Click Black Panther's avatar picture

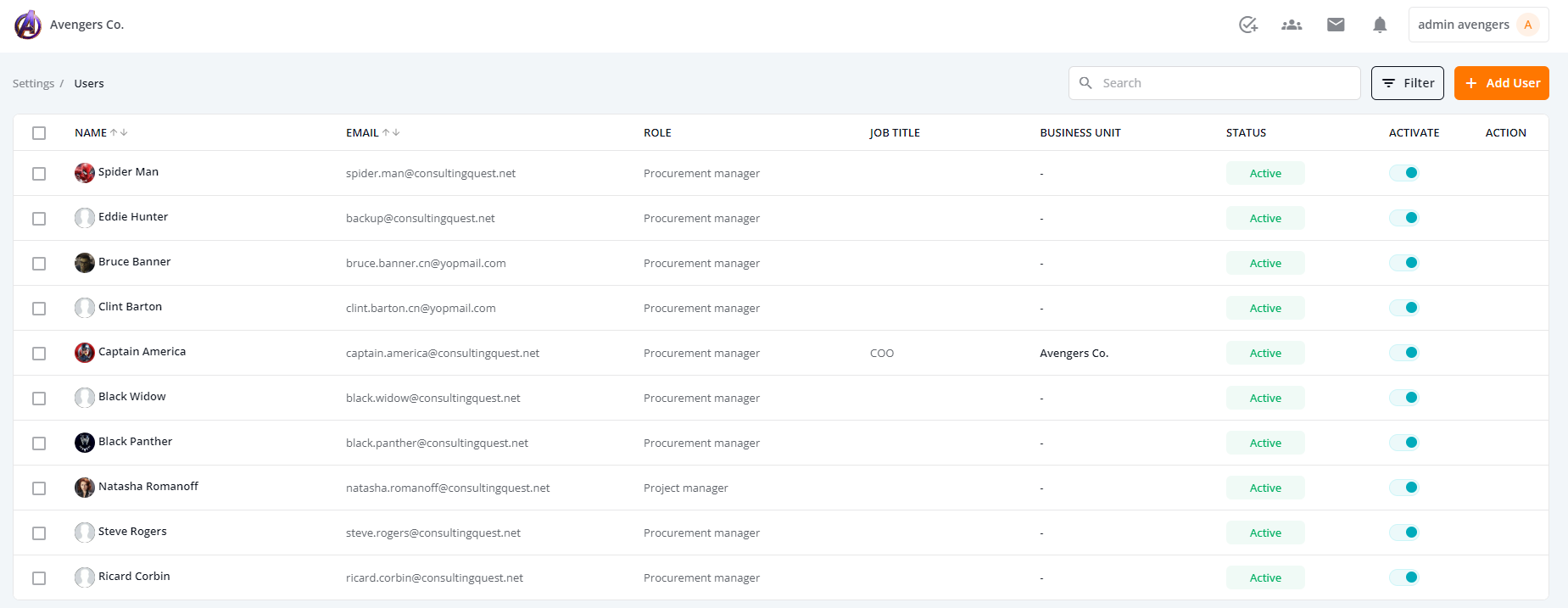[x=85, y=443]
